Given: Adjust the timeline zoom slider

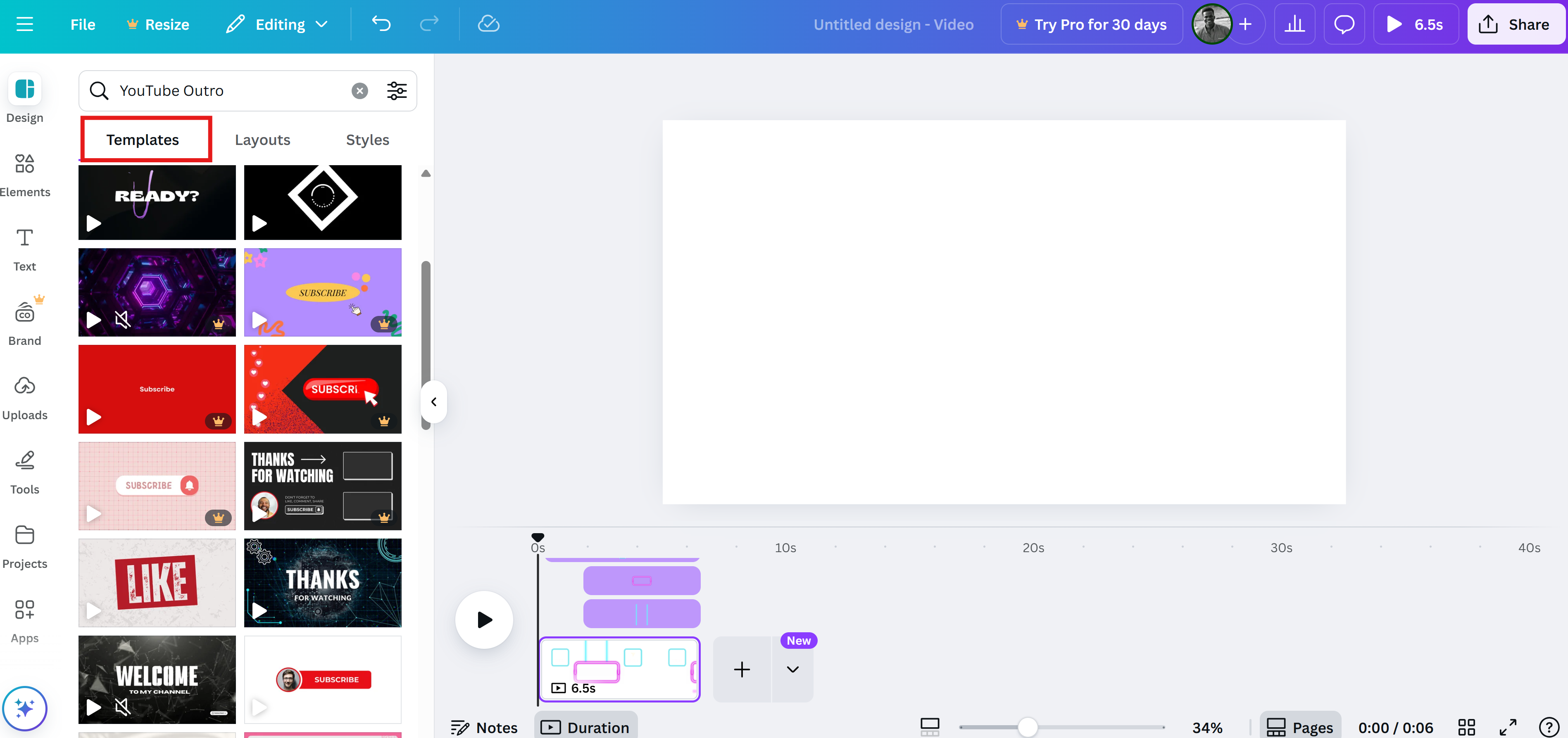Looking at the screenshot, I should [1028, 726].
